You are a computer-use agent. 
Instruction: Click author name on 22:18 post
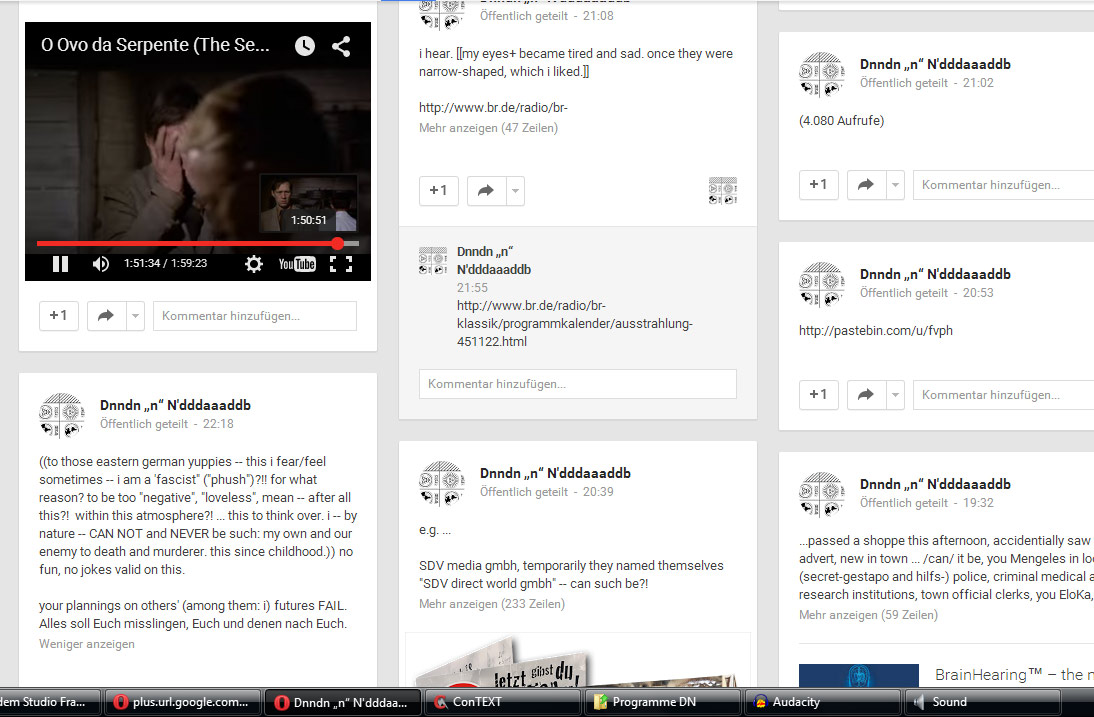[175, 405]
